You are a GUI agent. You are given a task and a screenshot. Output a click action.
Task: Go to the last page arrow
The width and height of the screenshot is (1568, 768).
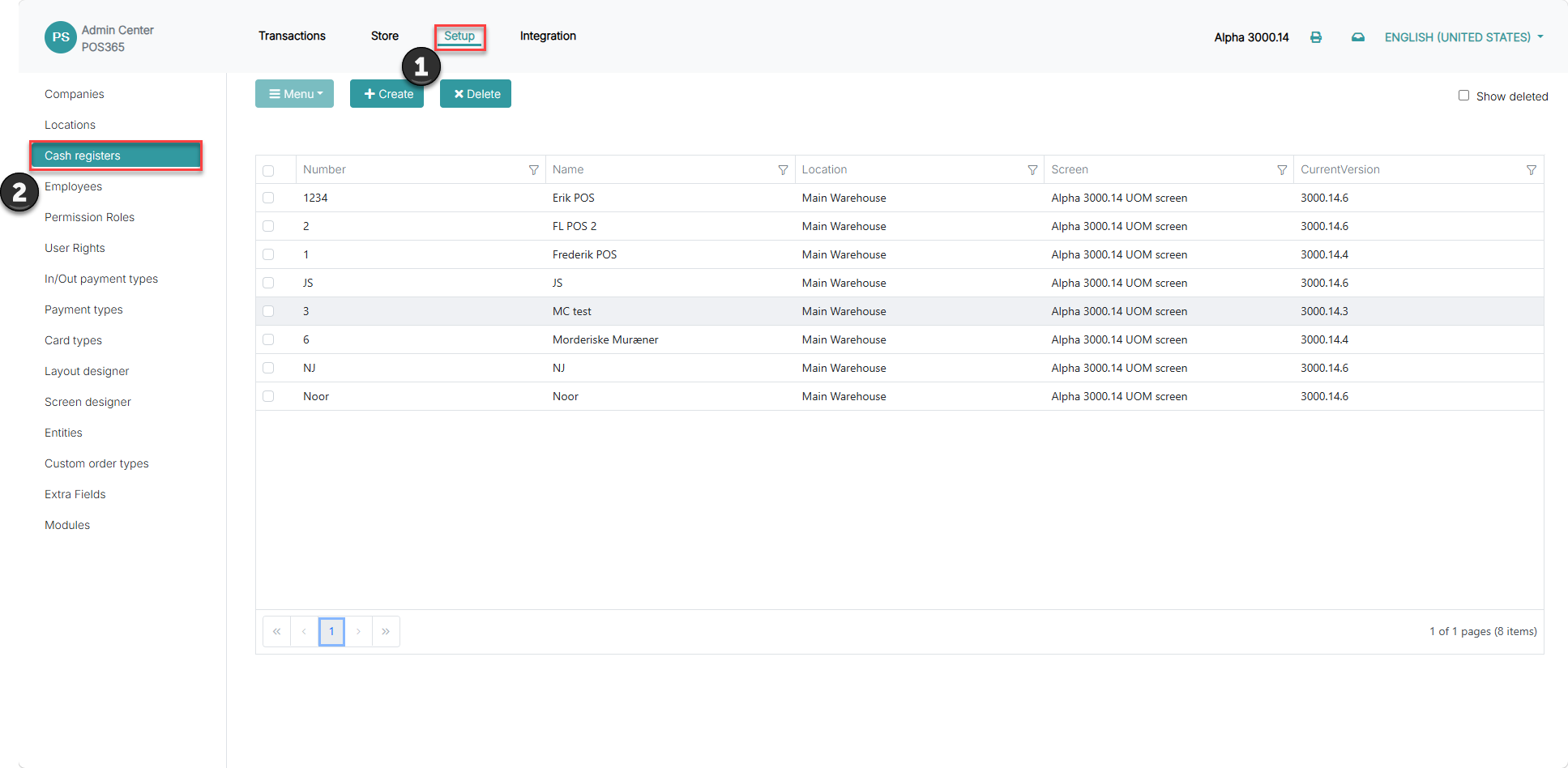(x=386, y=631)
